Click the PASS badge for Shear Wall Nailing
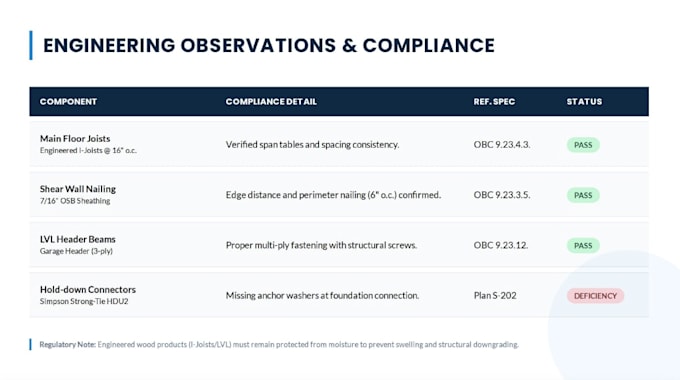The width and height of the screenshot is (680, 380). pos(583,195)
